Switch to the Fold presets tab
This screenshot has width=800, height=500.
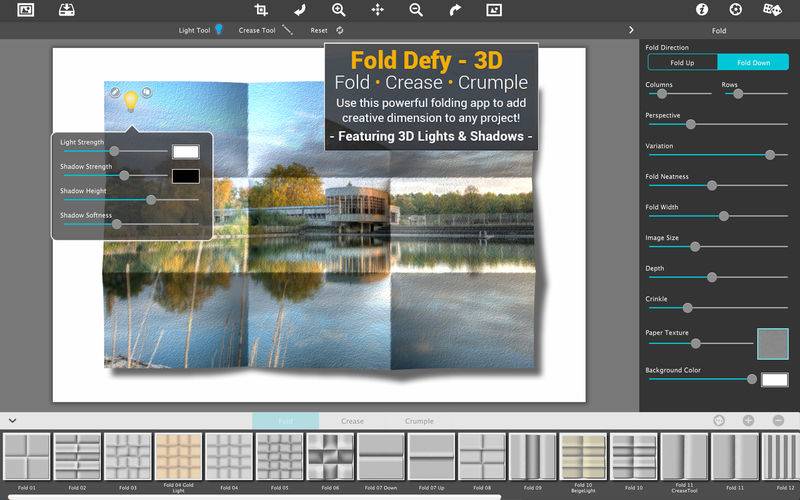pyautogui.click(x=286, y=421)
